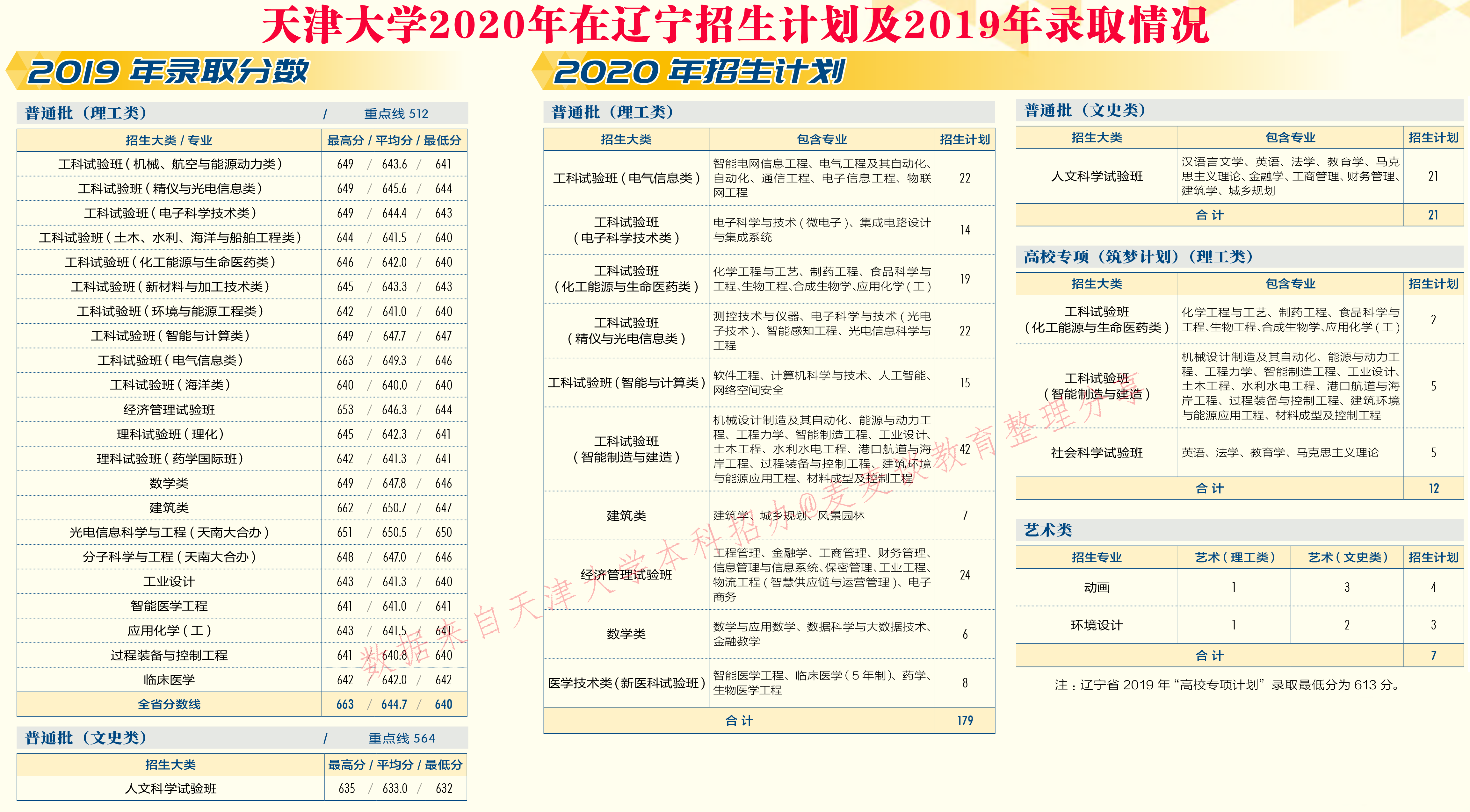Click the 普通批（理工类）header bar
The height and width of the screenshot is (812, 1470).
pos(86,113)
